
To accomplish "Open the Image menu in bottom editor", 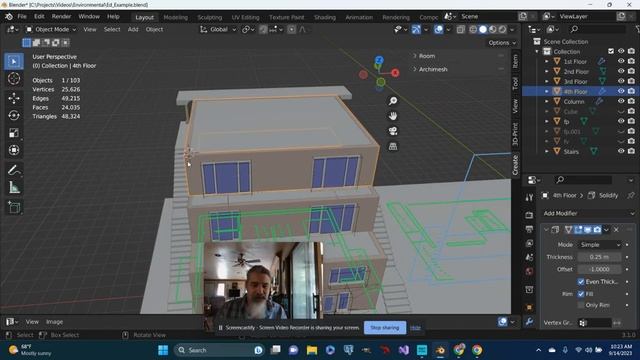I will [x=54, y=322].
